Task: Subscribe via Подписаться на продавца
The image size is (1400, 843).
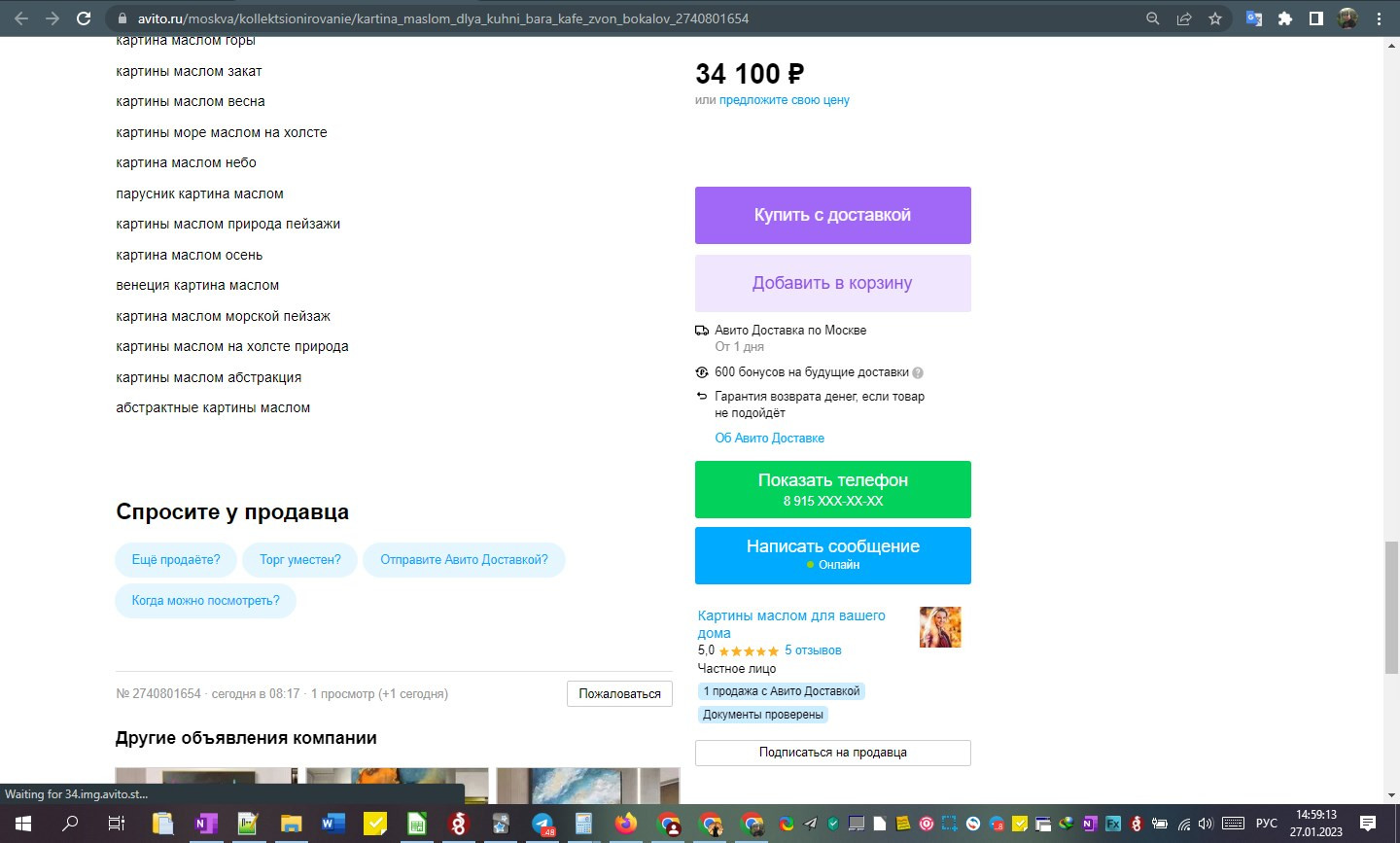Action: pyautogui.click(x=833, y=753)
